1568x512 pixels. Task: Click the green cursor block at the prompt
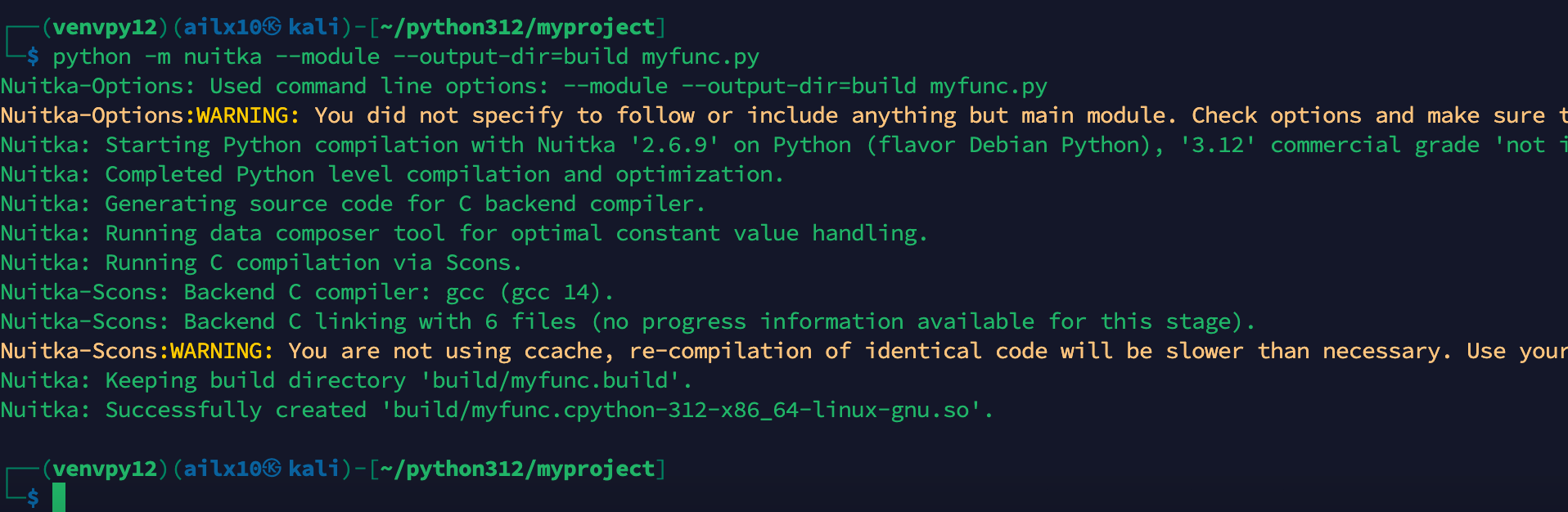click(59, 497)
